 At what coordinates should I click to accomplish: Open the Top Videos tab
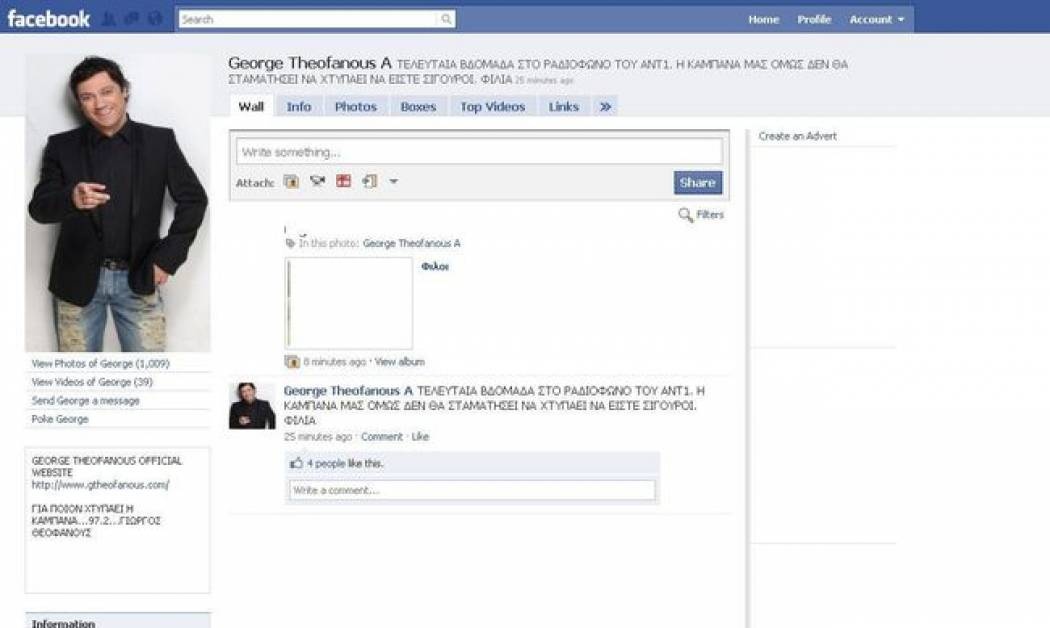pyautogui.click(x=492, y=107)
